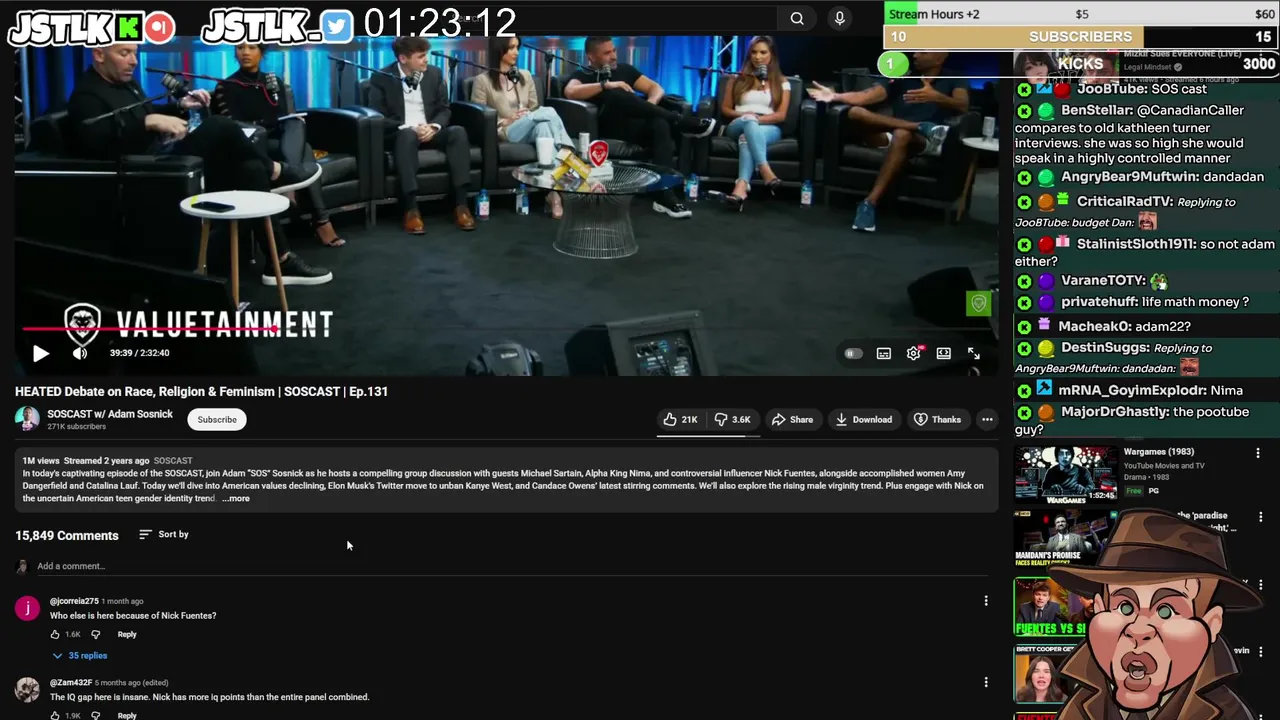
Task: Click the Add a comment field
Action: [510, 566]
